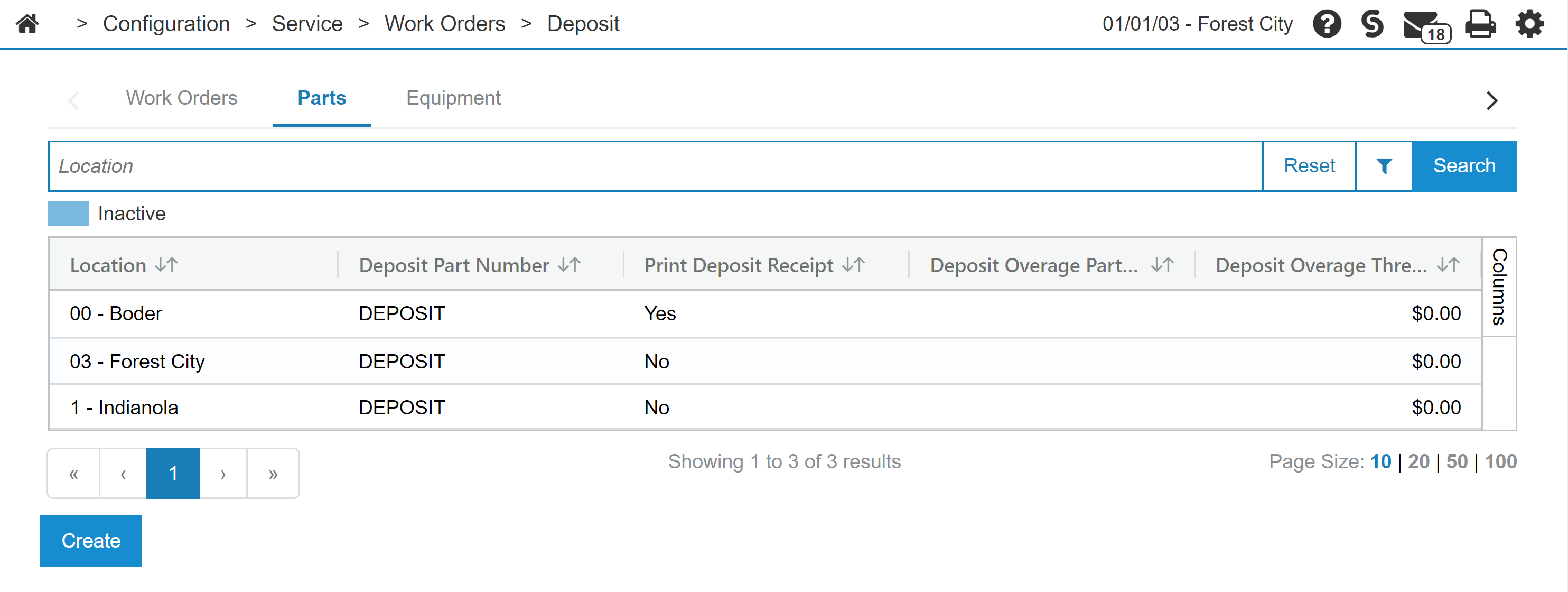Click DEPOSIT in the Indianola row
The height and width of the screenshot is (592, 1568).
[x=402, y=408]
